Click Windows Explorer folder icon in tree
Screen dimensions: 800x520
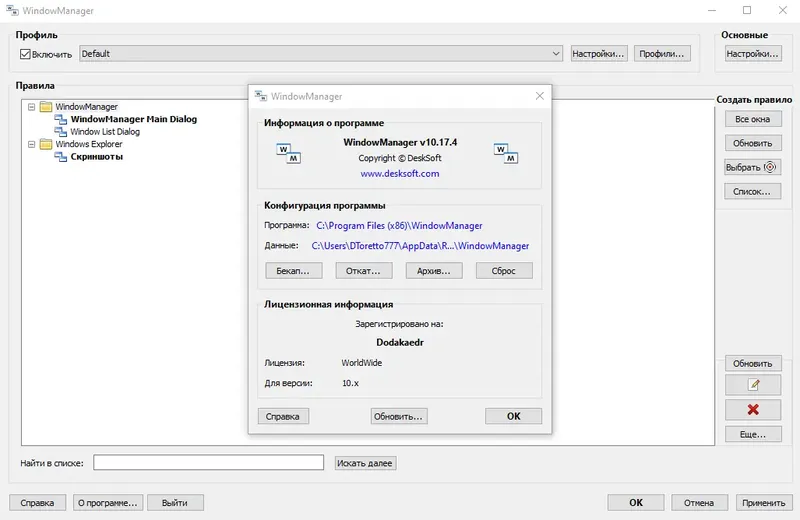pyautogui.click(x=46, y=144)
